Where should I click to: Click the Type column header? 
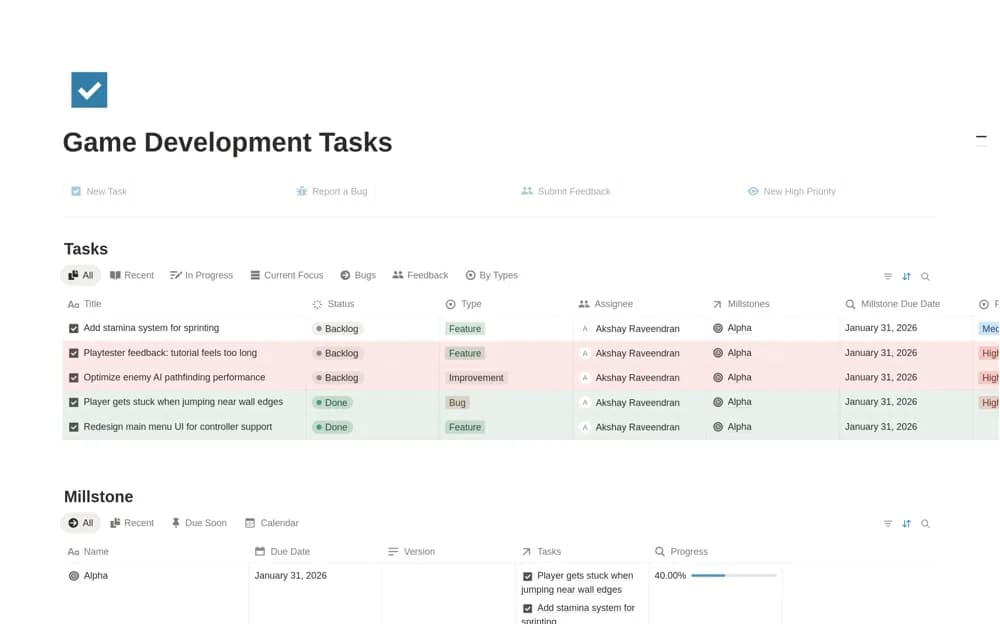tap(464, 304)
